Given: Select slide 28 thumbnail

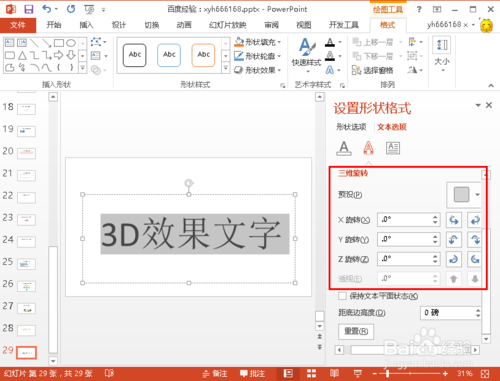Looking at the screenshot, I should 27,330.
